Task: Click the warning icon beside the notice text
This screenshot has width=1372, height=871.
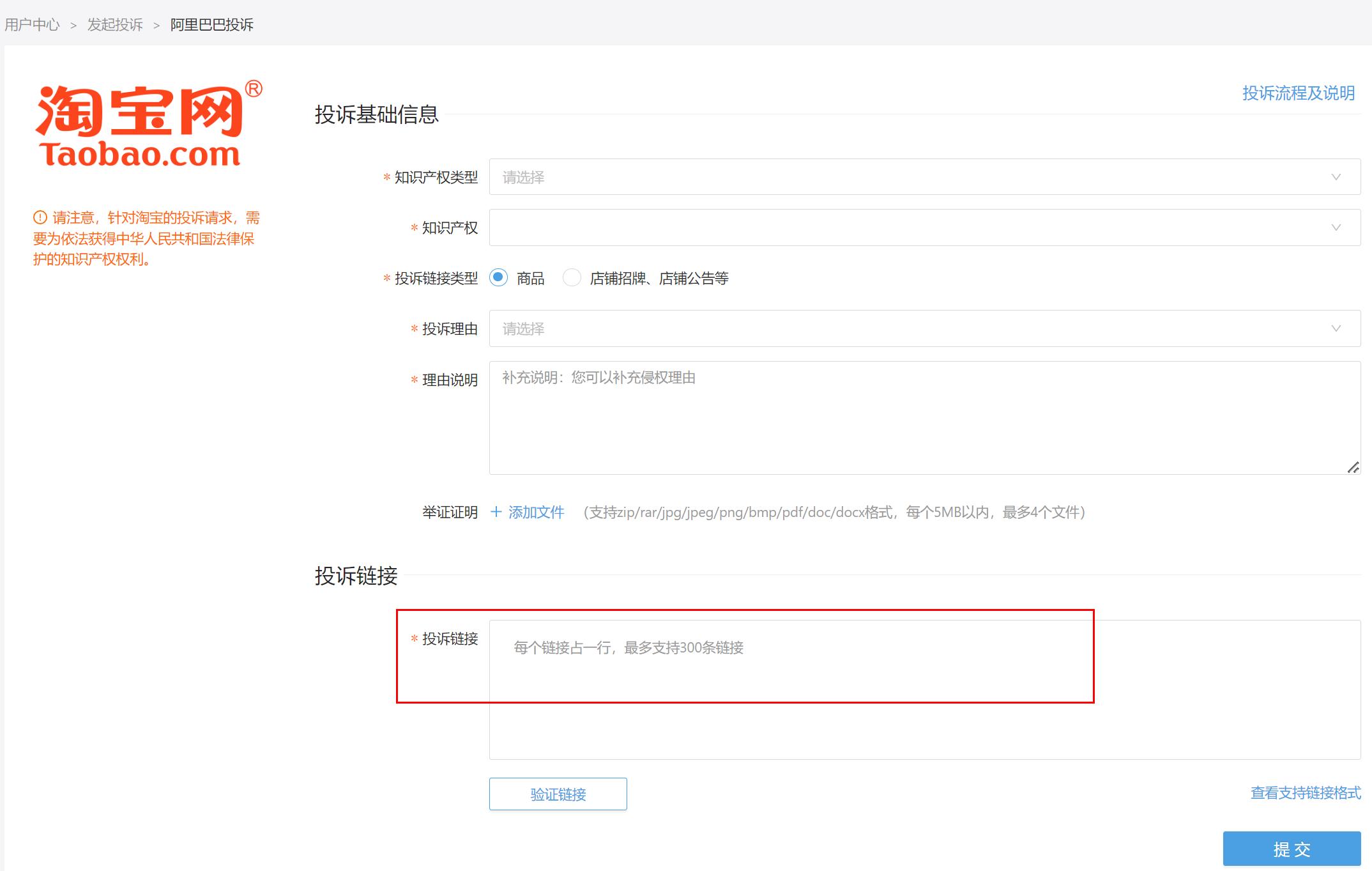Action: pyautogui.click(x=38, y=218)
